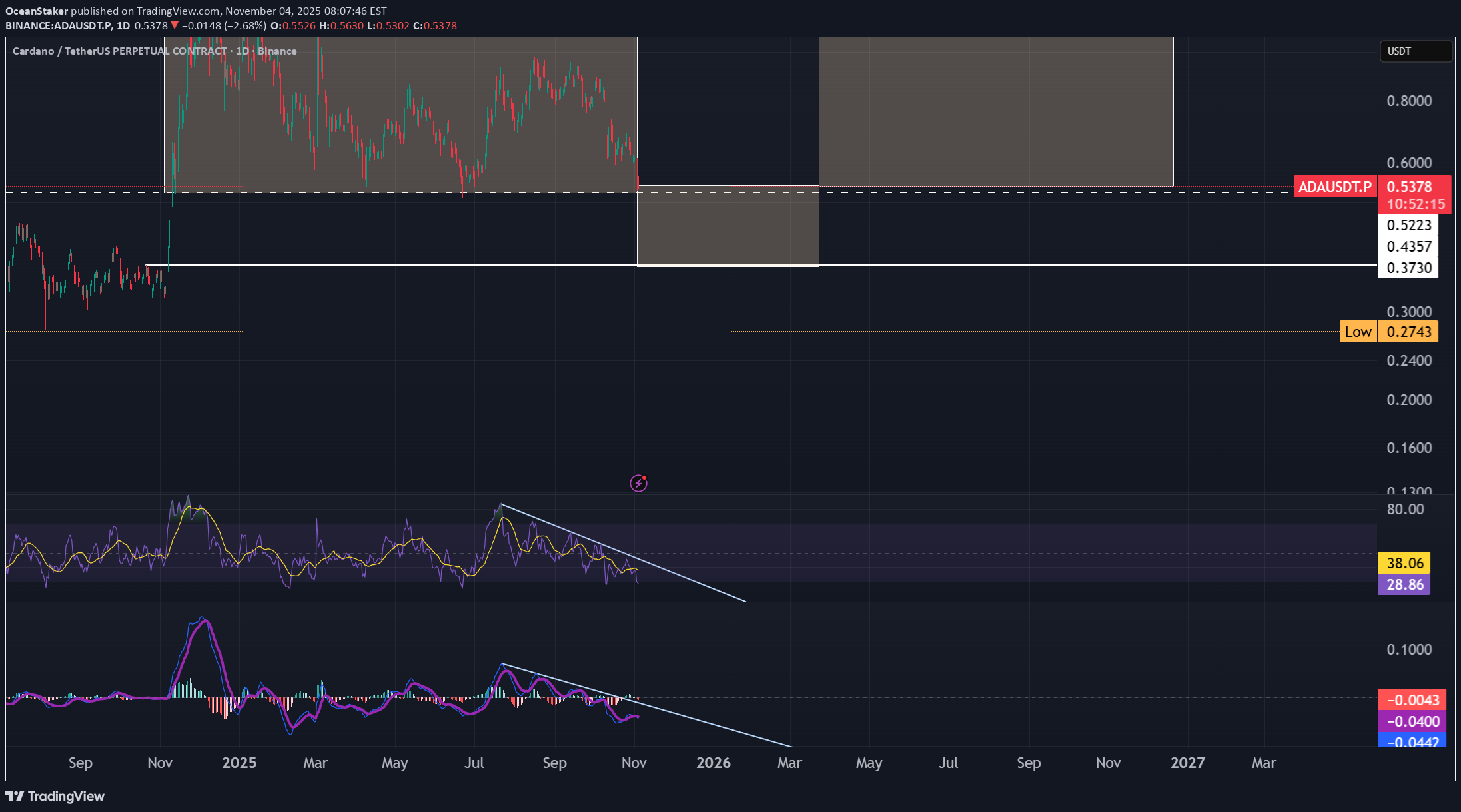
Task: Click the TradingView logo at the bottom
Action: (x=55, y=796)
